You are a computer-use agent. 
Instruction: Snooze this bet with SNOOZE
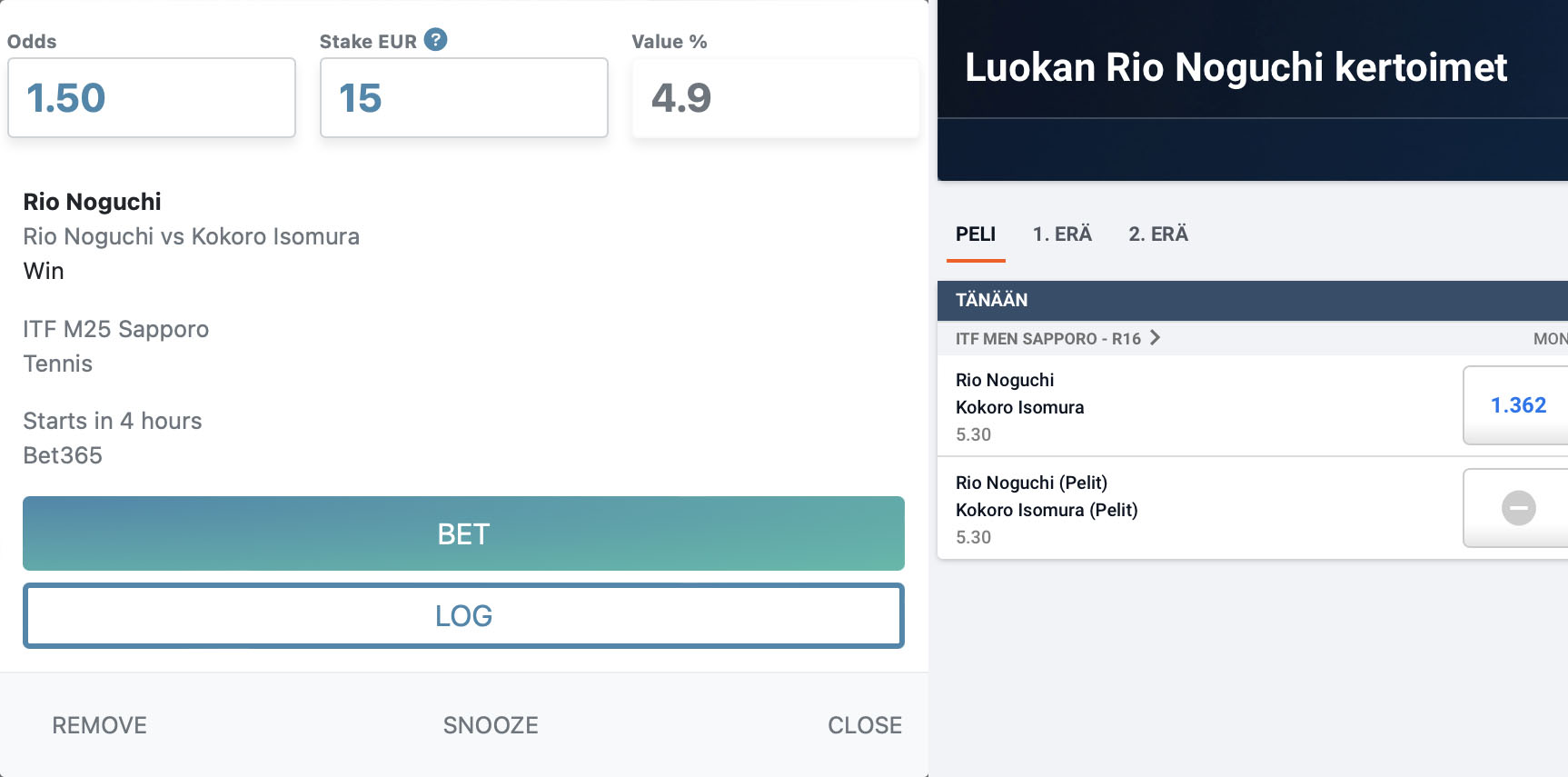(491, 725)
